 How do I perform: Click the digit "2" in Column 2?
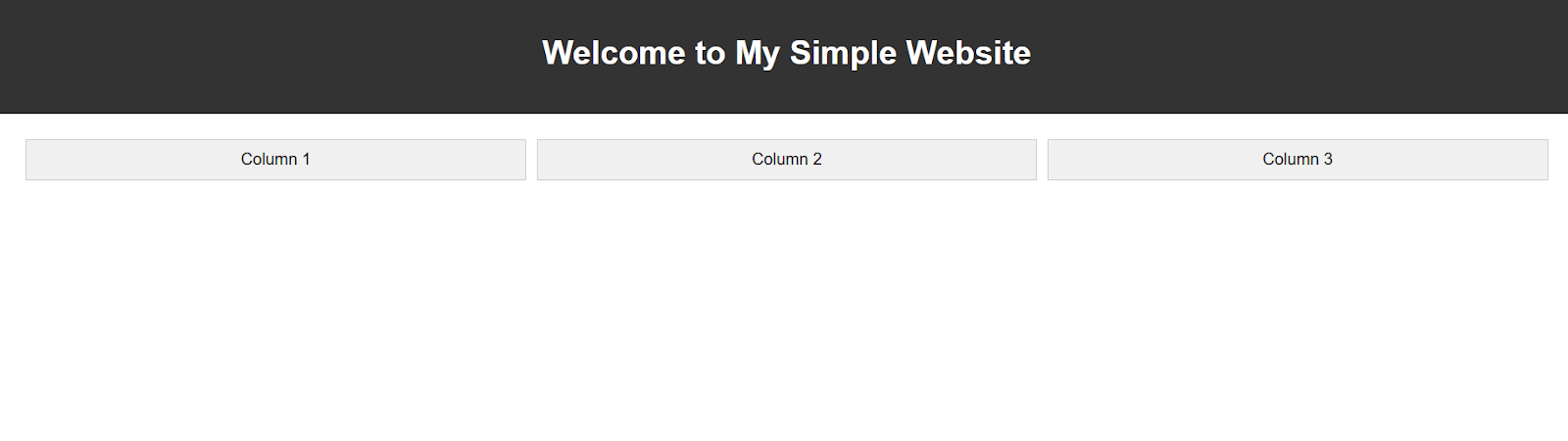click(x=817, y=160)
